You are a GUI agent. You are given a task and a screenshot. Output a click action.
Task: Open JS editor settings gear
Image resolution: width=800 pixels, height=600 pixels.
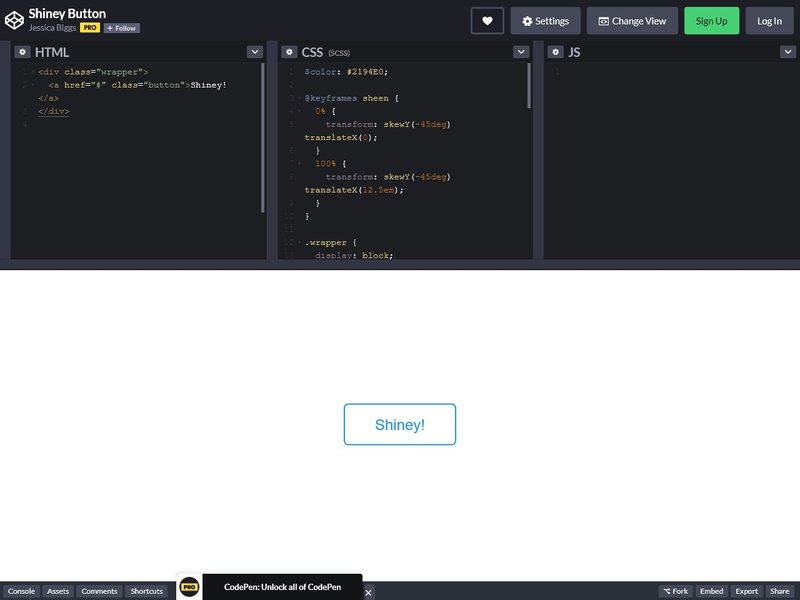pos(555,52)
